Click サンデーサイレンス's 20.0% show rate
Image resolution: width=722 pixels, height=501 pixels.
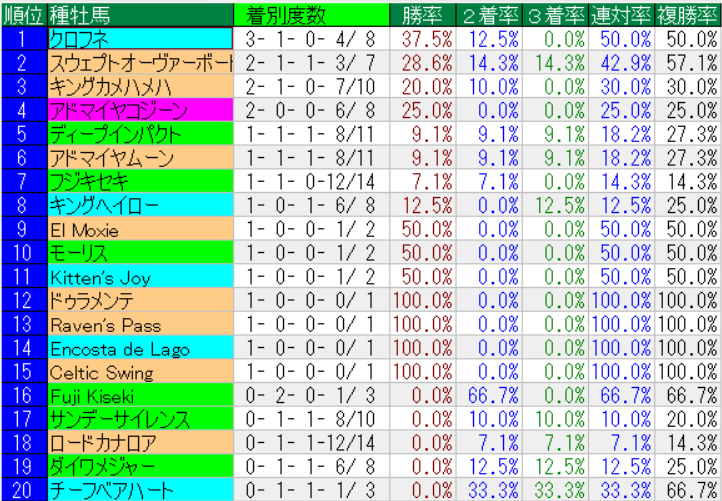pyautogui.click(x=688, y=419)
